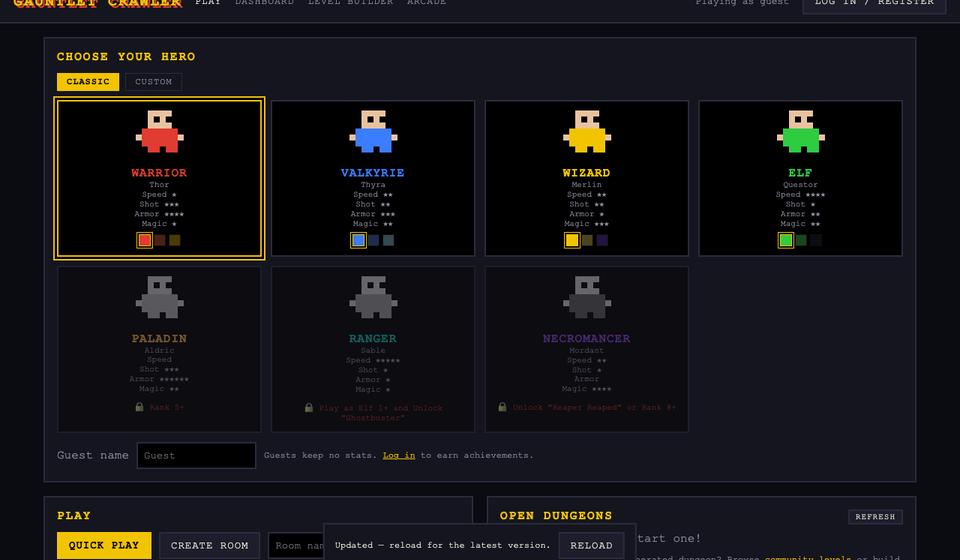Click the padlock icon on Paladin card
This screenshot has height=560, width=960.
[139, 406]
